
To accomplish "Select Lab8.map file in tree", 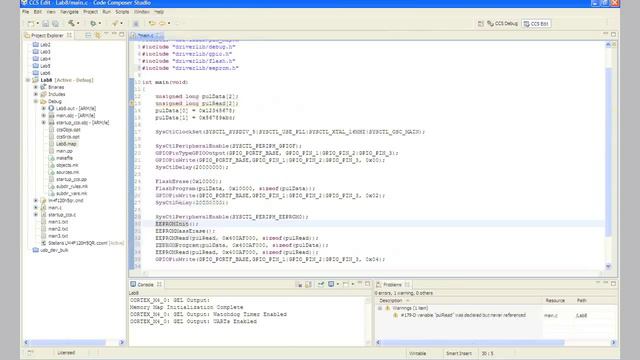I will click(x=66, y=144).
